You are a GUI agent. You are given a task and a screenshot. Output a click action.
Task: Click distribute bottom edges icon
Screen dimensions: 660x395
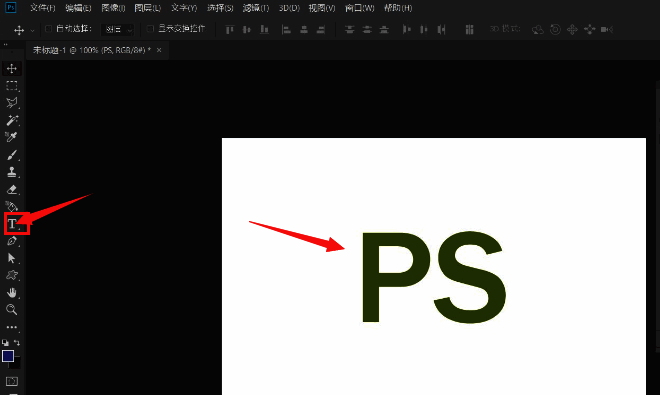384,29
